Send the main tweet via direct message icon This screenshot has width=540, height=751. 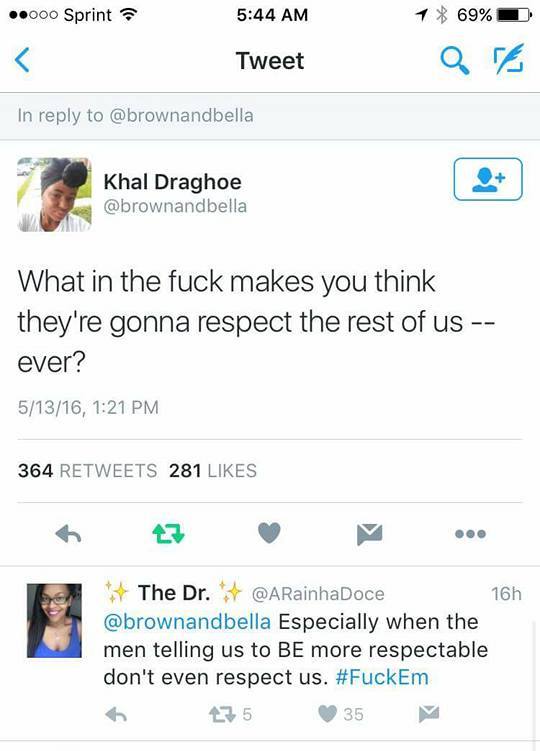point(369,534)
